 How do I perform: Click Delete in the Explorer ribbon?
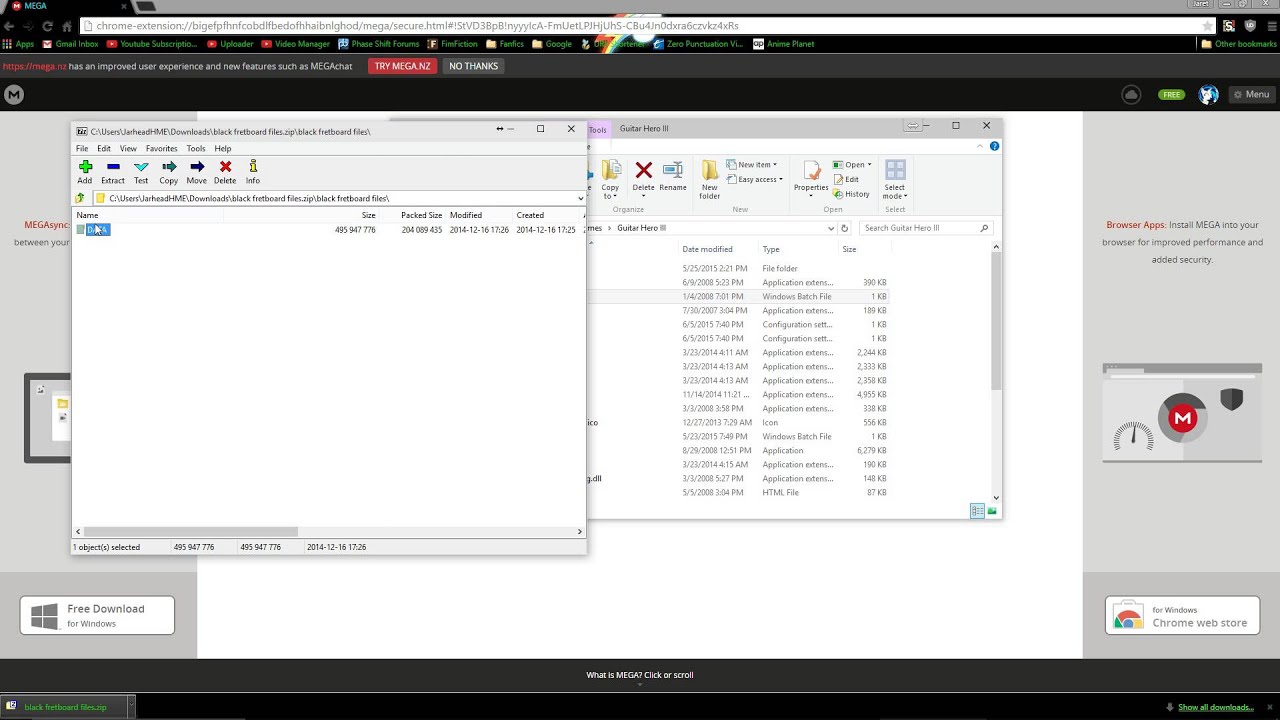[x=643, y=177]
